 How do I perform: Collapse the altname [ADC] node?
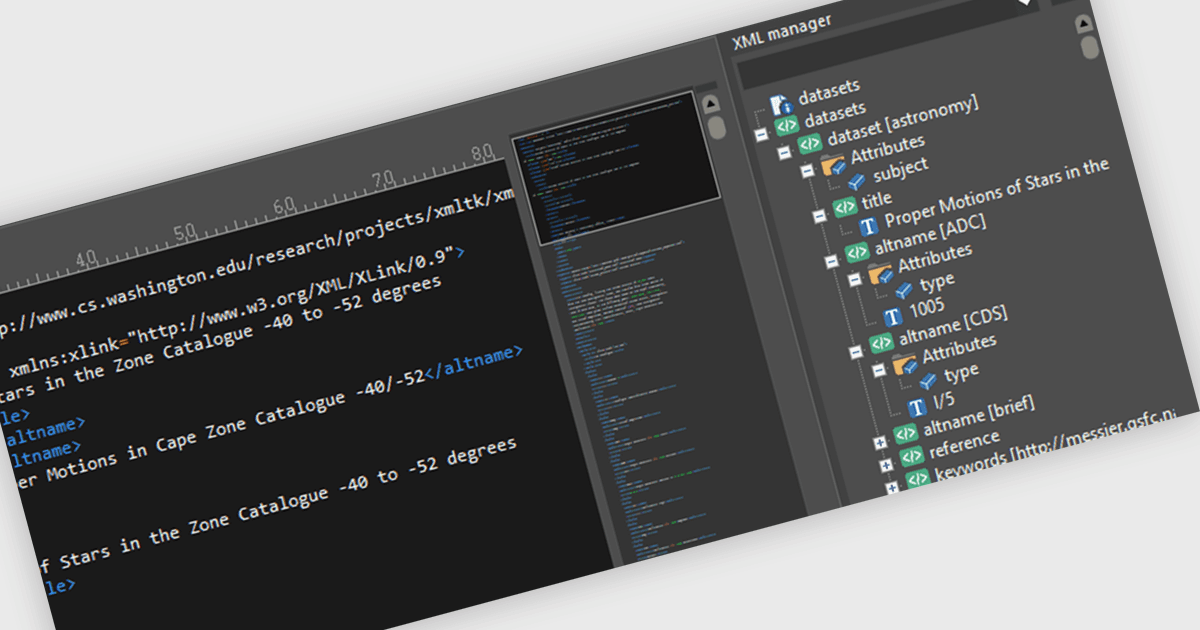coord(831,260)
